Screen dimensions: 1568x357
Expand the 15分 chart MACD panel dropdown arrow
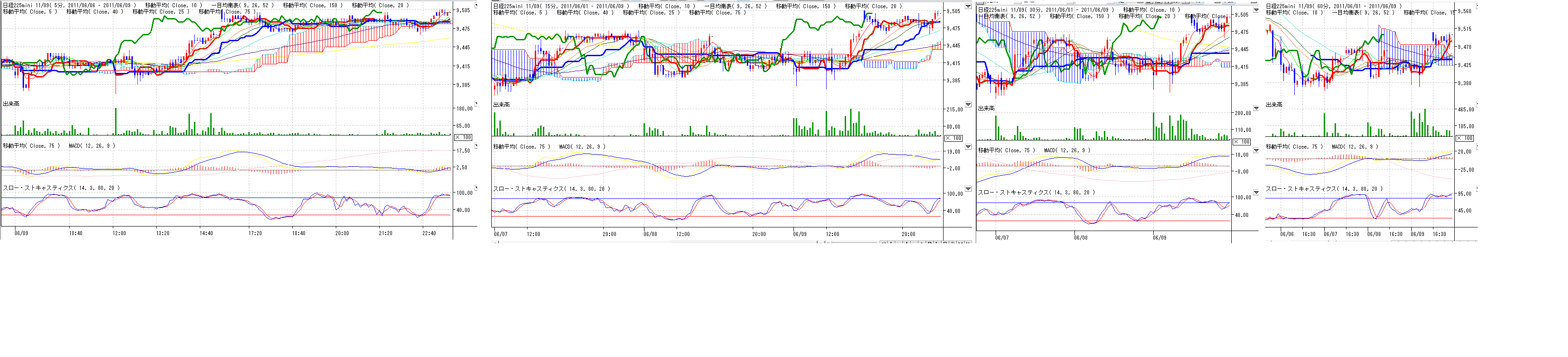(x=968, y=147)
